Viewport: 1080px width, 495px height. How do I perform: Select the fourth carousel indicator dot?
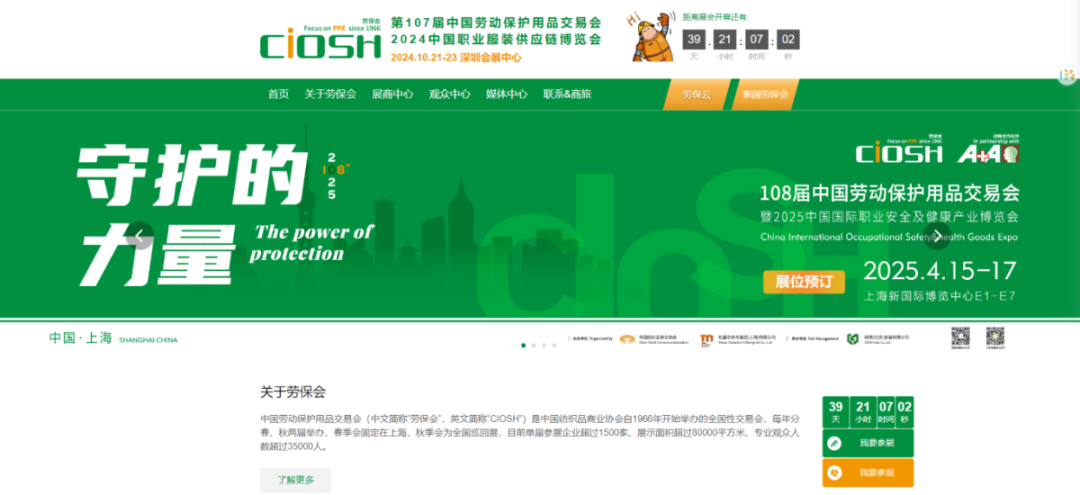(556, 345)
